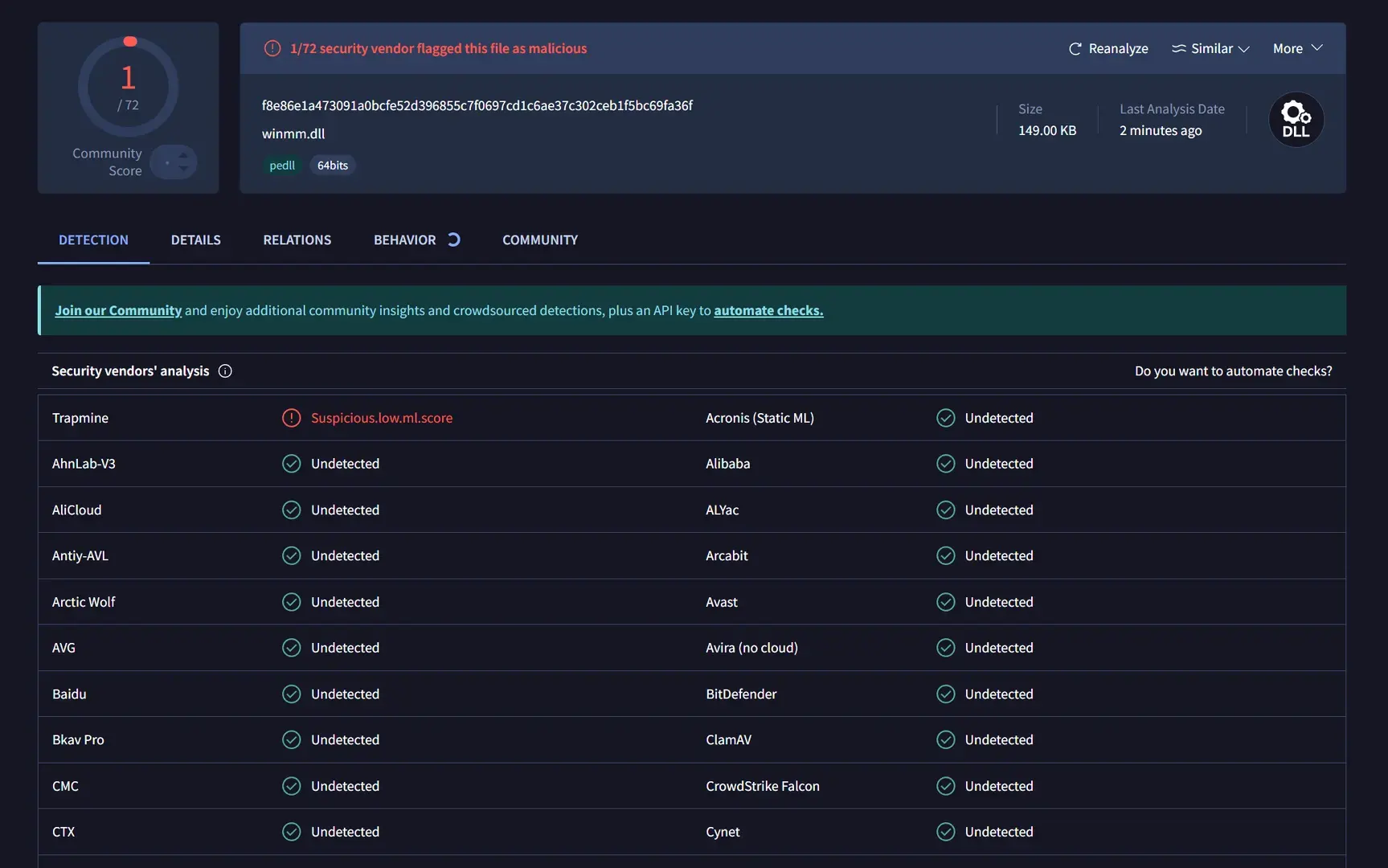Click the BEHAVIOR tab loading spinner
This screenshot has height=868, width=1388.
[x=453, y=240]
